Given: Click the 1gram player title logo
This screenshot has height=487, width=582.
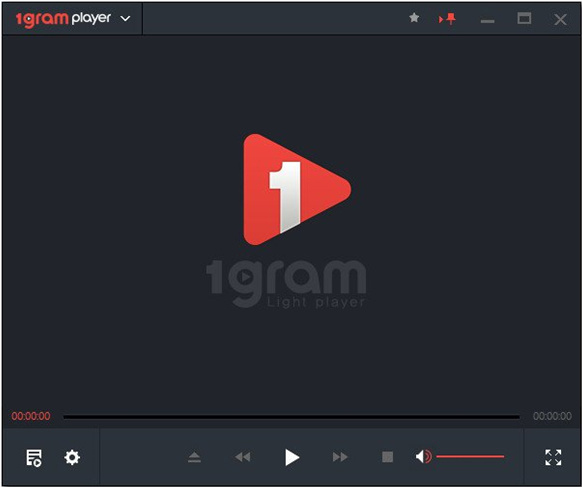Looking at the screenshot, I should point(63,19).
